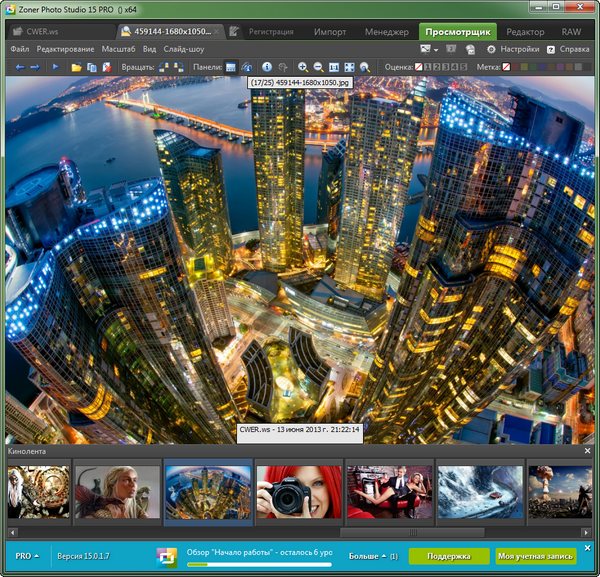Click the zoom out magnifier icon

click(318, 67)
